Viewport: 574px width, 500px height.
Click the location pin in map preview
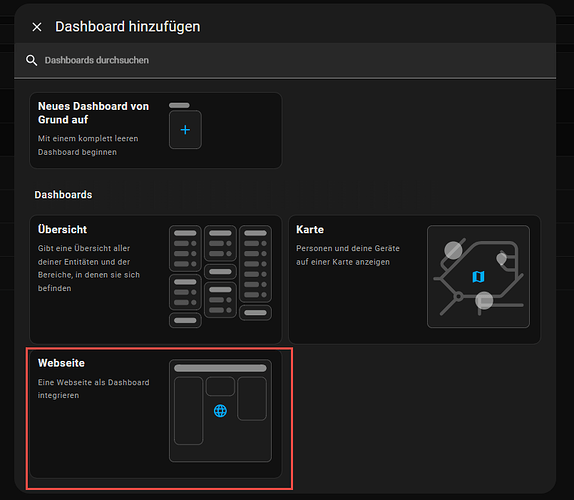[x=501, y=259]
